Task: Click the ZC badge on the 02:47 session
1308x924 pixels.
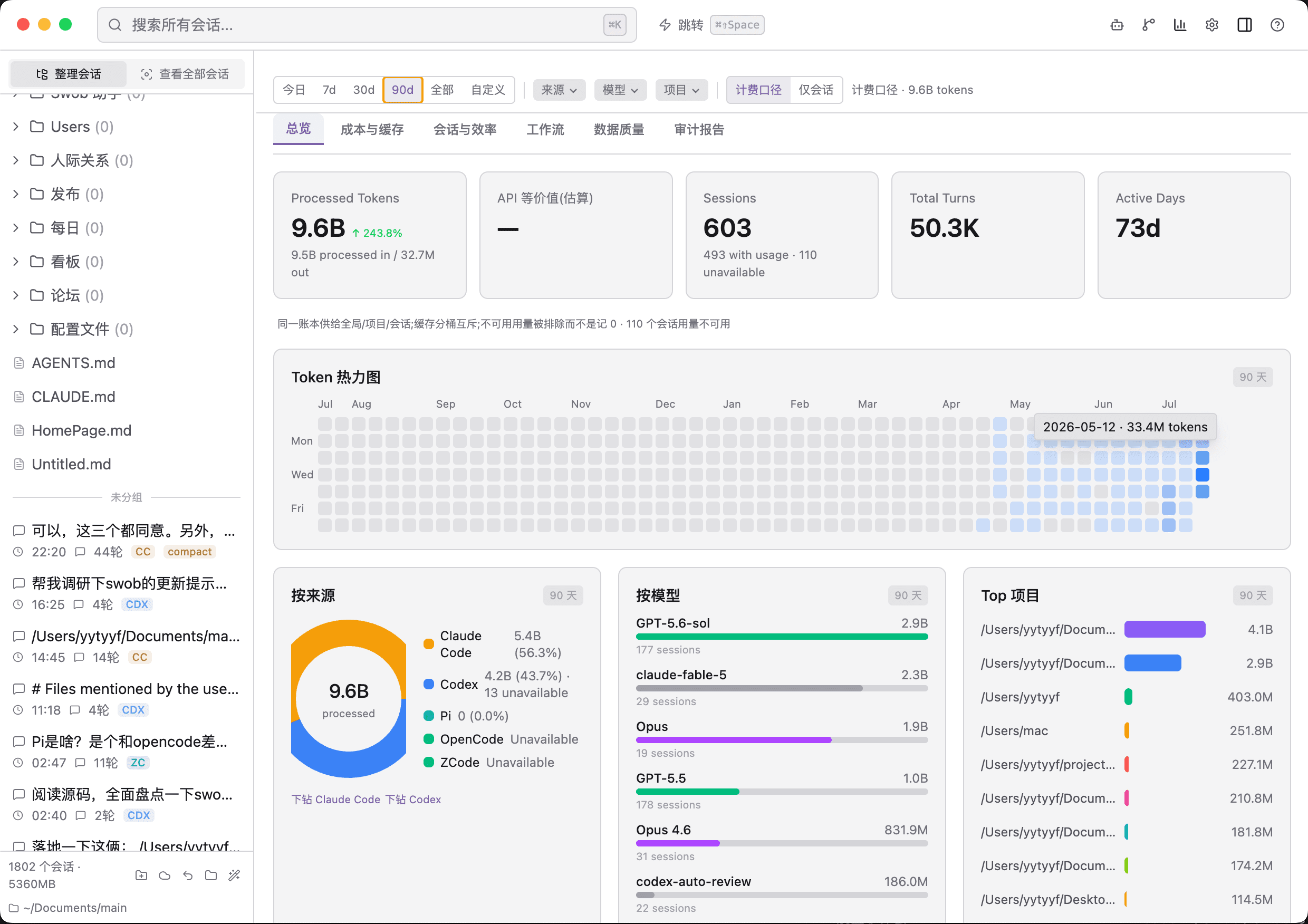Action: [138, 763]
